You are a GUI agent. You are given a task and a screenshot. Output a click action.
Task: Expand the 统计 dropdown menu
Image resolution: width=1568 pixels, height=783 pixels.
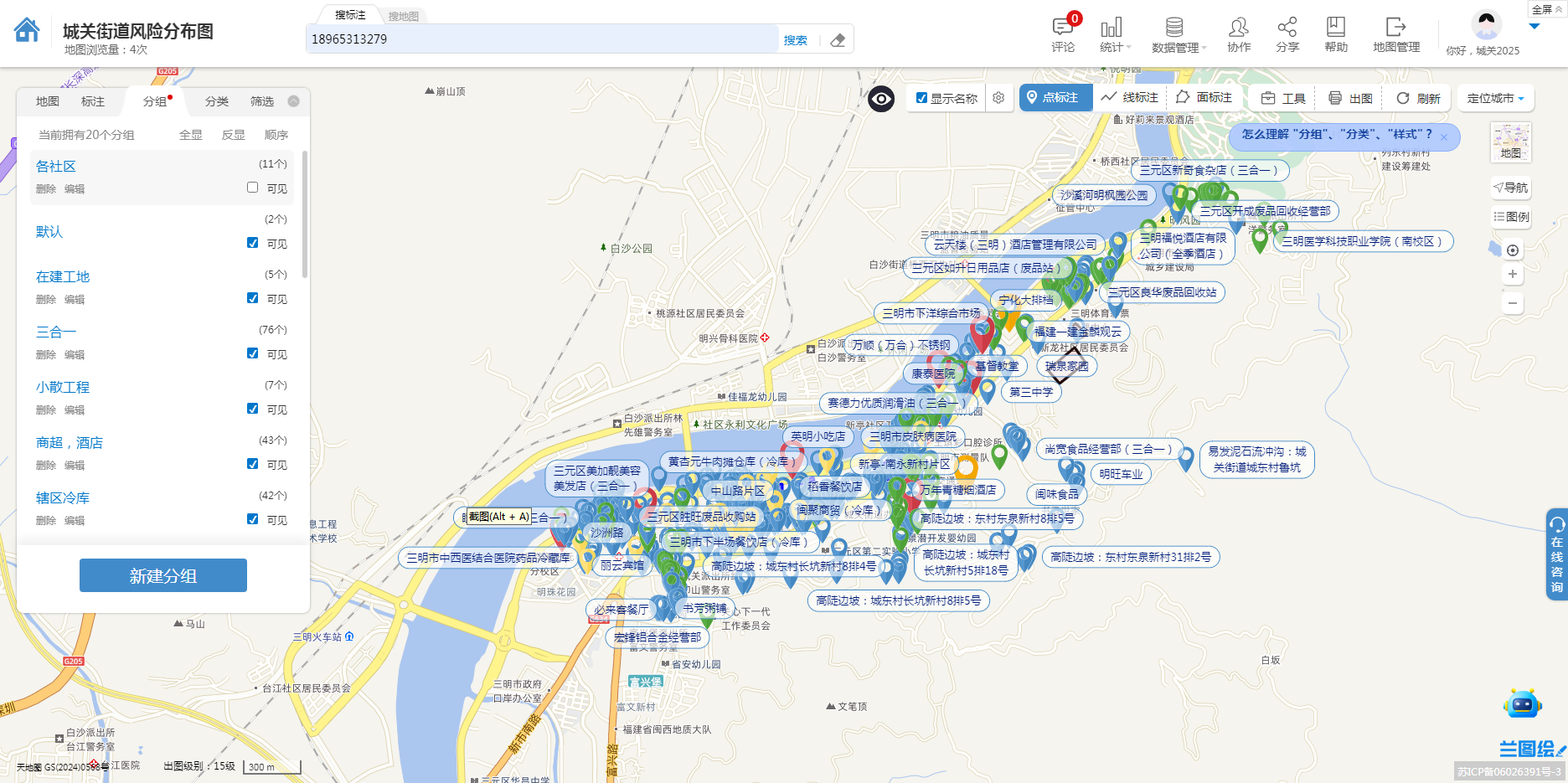tap(1114, 33)
